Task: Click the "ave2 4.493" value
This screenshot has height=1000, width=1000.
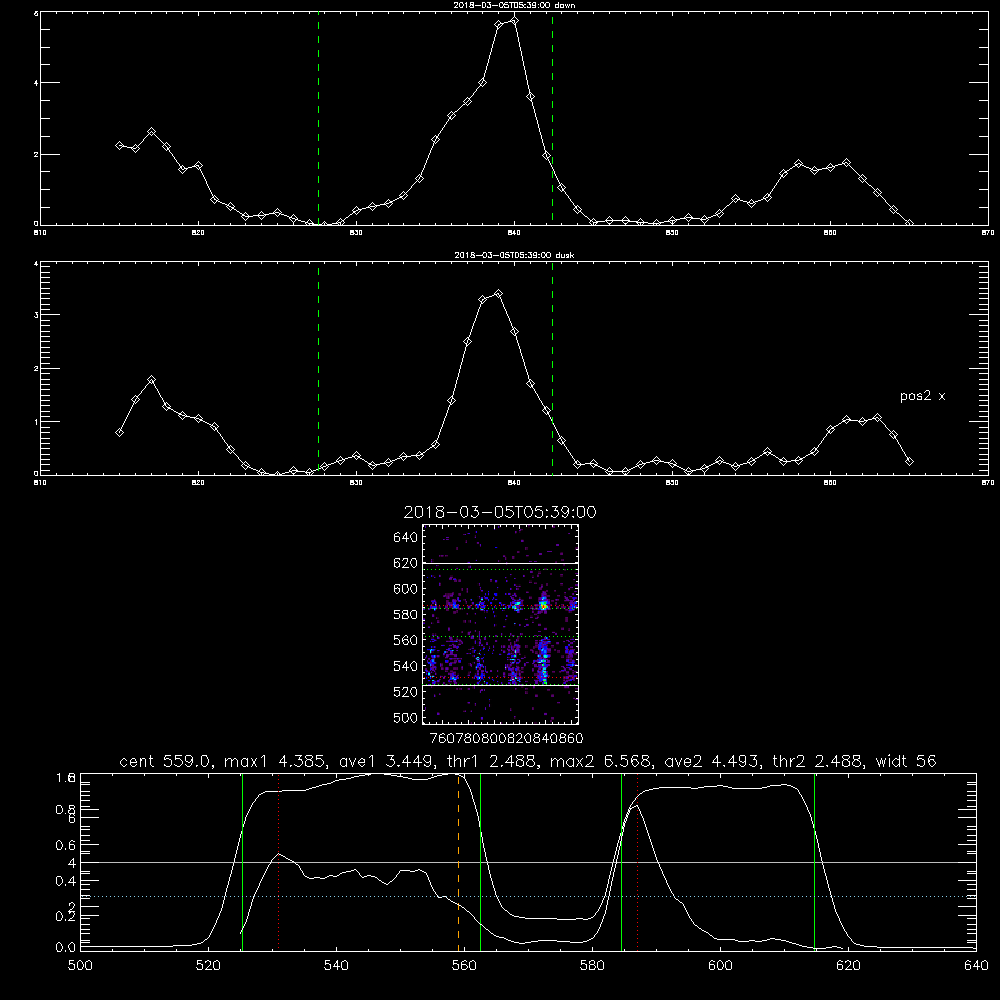Action: (x=712, y=761)
